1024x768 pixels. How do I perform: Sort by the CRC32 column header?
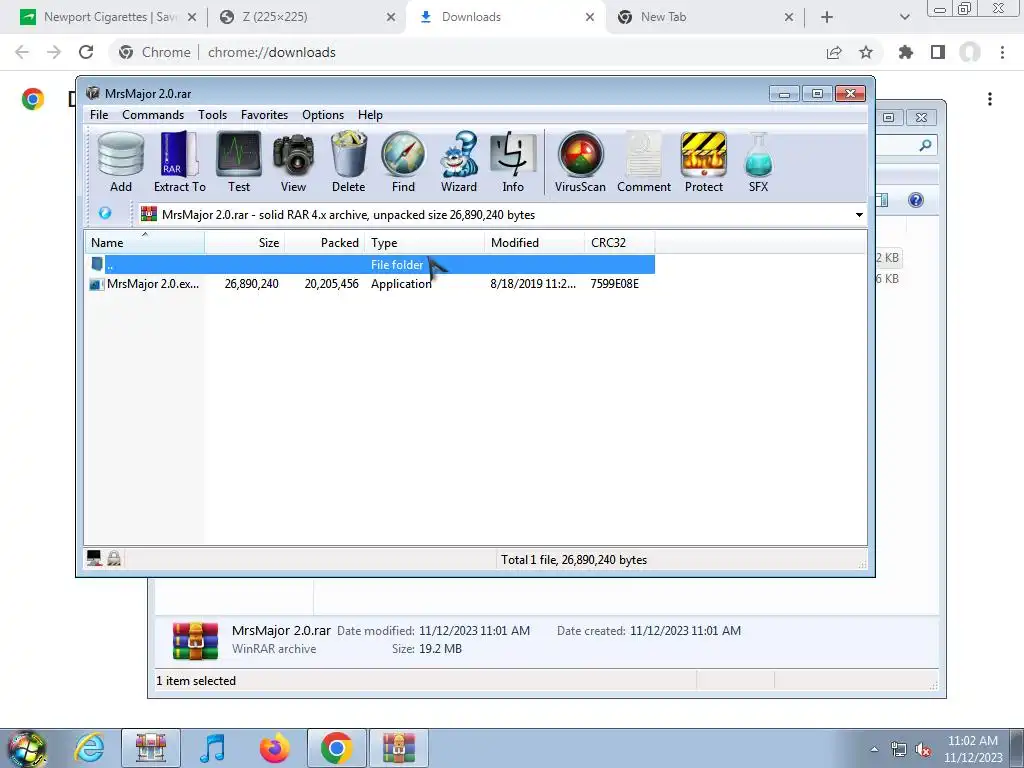click(x=620, y=243)
